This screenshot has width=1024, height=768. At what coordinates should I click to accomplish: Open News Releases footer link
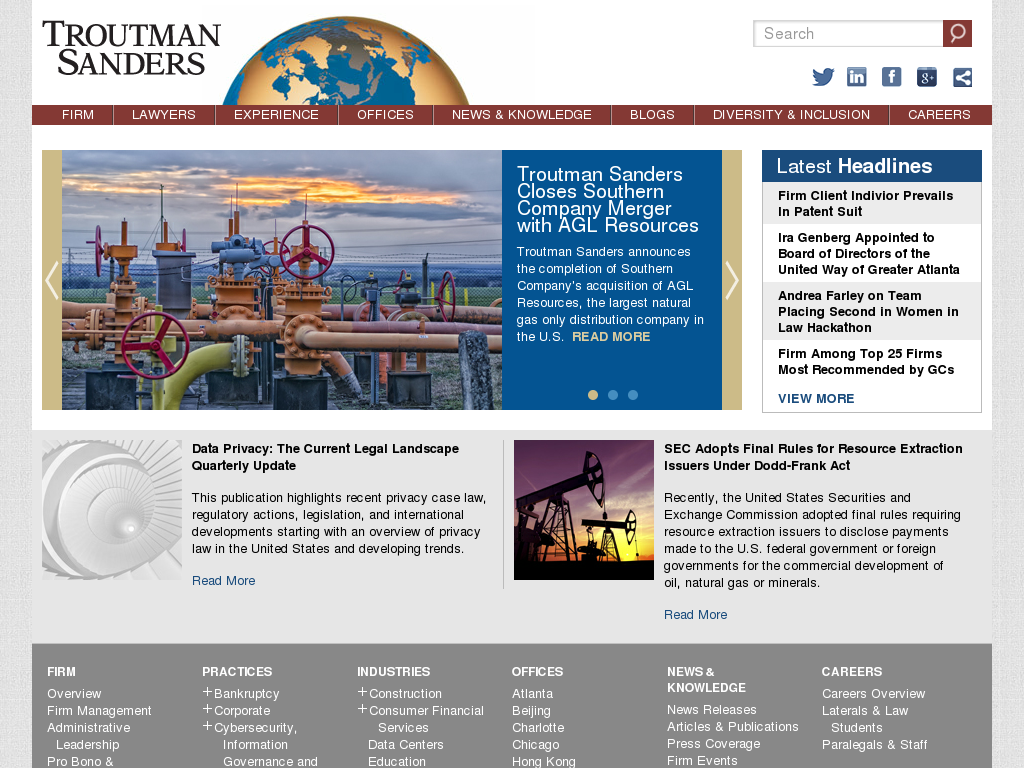[x=712, y=709]
